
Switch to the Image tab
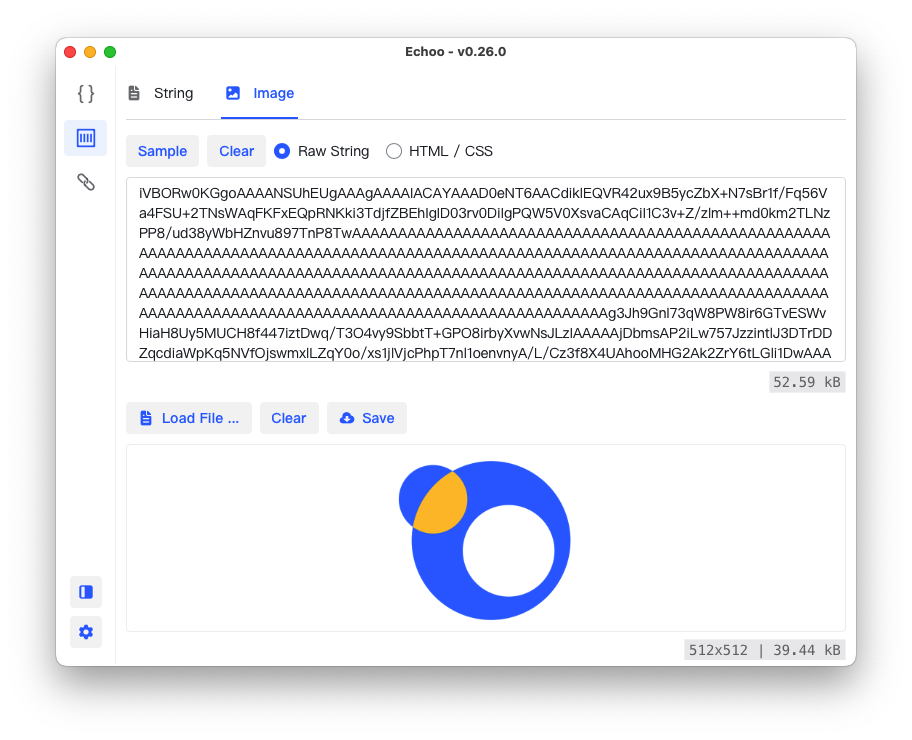[x=259, y=93]
